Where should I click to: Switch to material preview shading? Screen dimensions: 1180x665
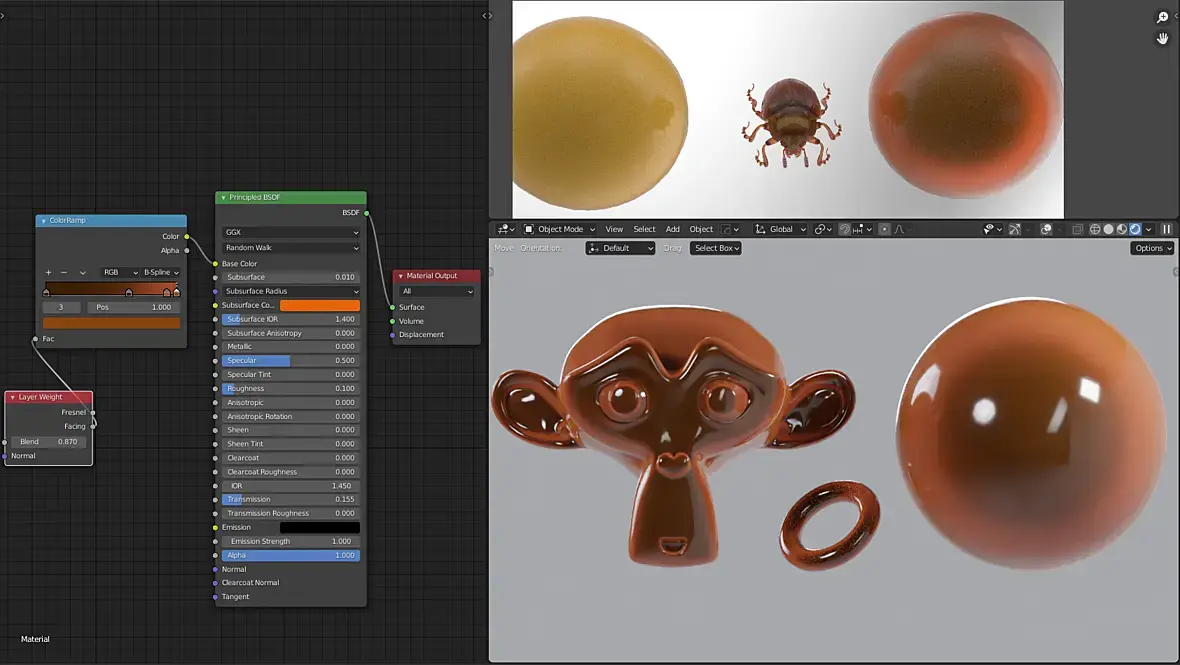pyautogui.click(x=1122, y=229)
